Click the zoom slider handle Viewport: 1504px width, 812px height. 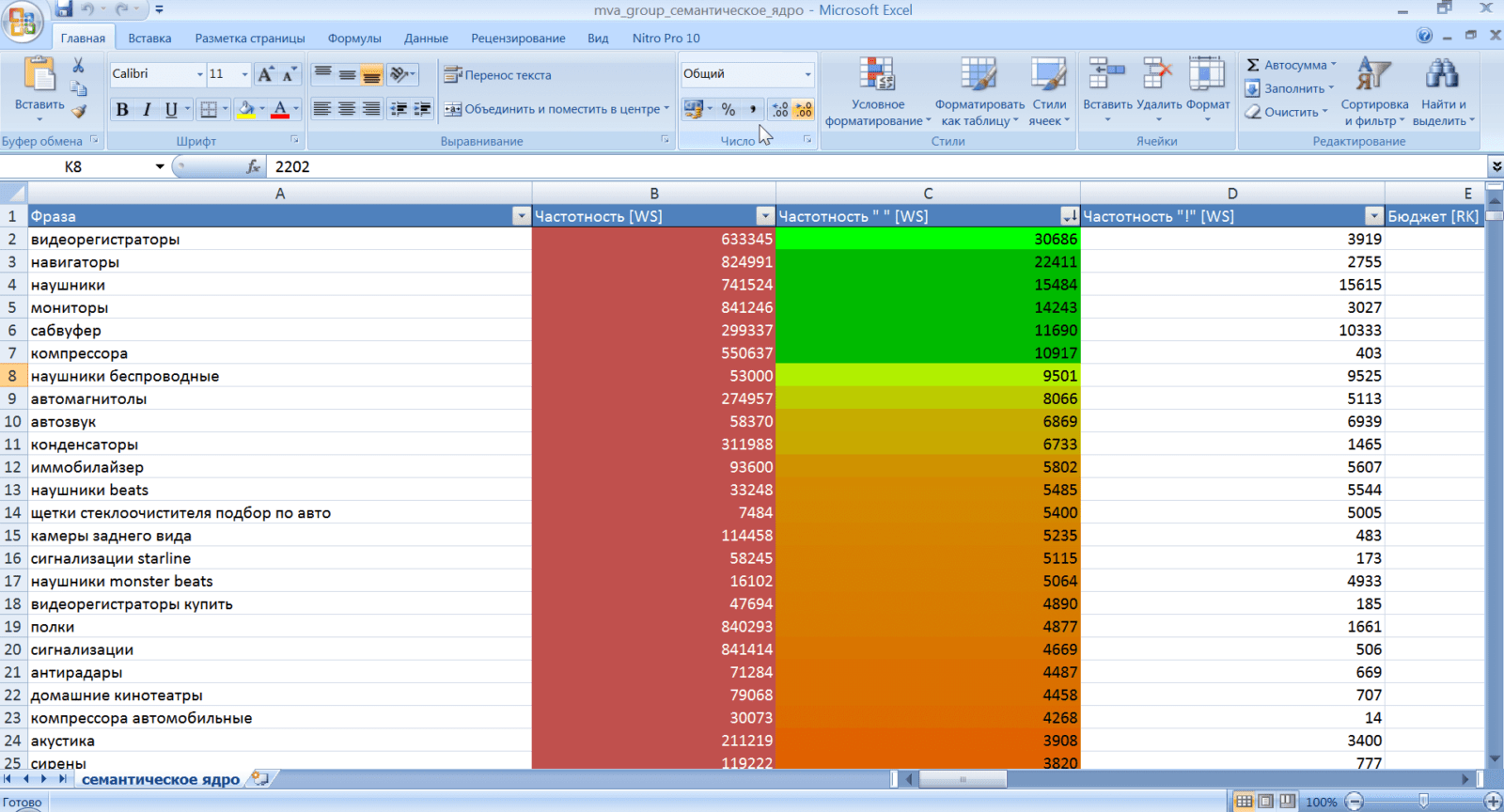[x=1424, y=801]
